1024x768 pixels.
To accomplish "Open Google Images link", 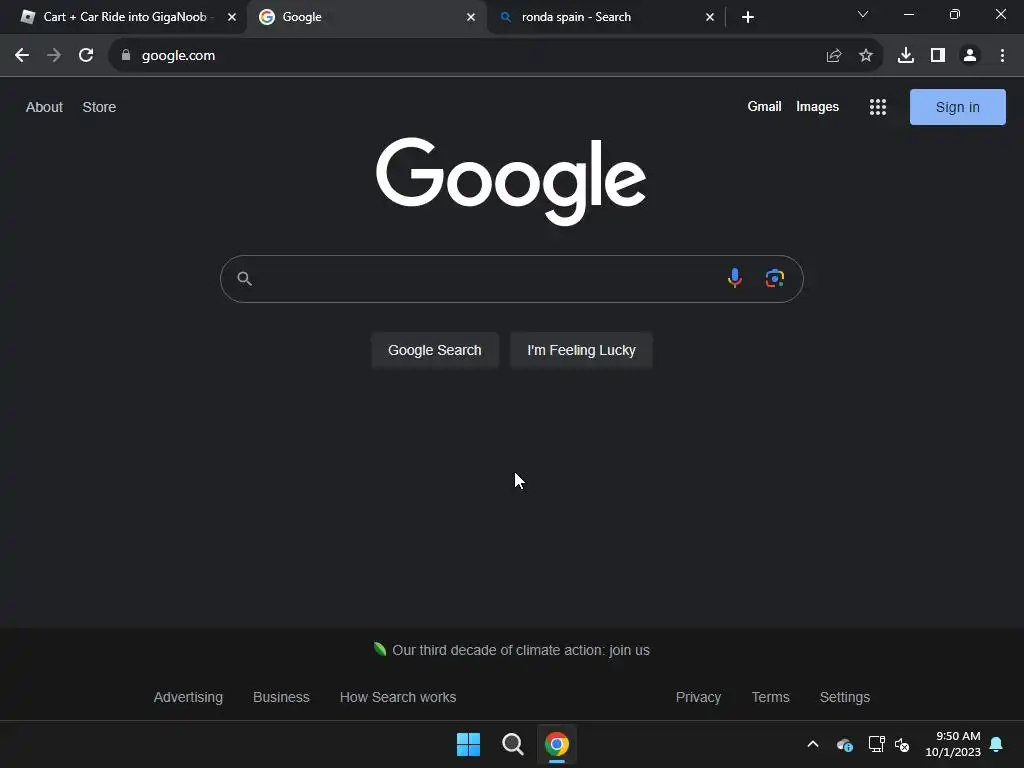I will tap(817, 106).
